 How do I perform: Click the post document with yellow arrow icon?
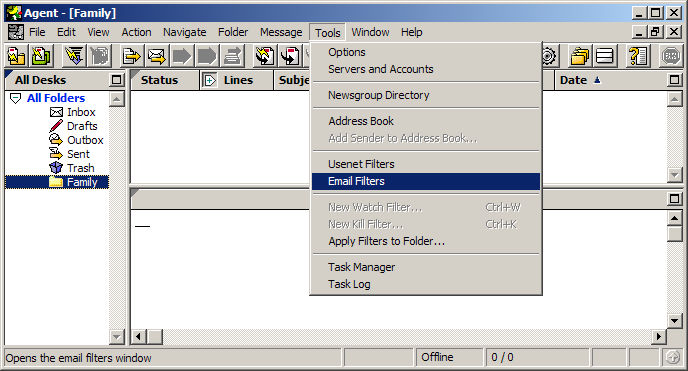coord(131,56)
